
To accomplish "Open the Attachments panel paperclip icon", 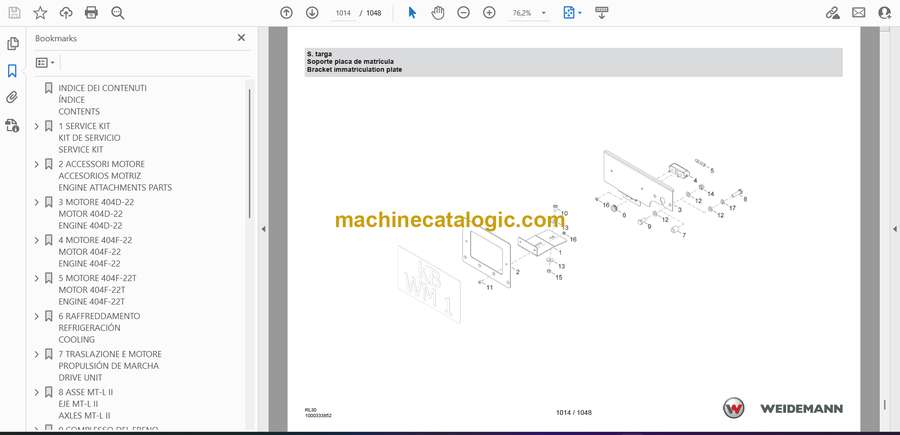I will 13,98.
